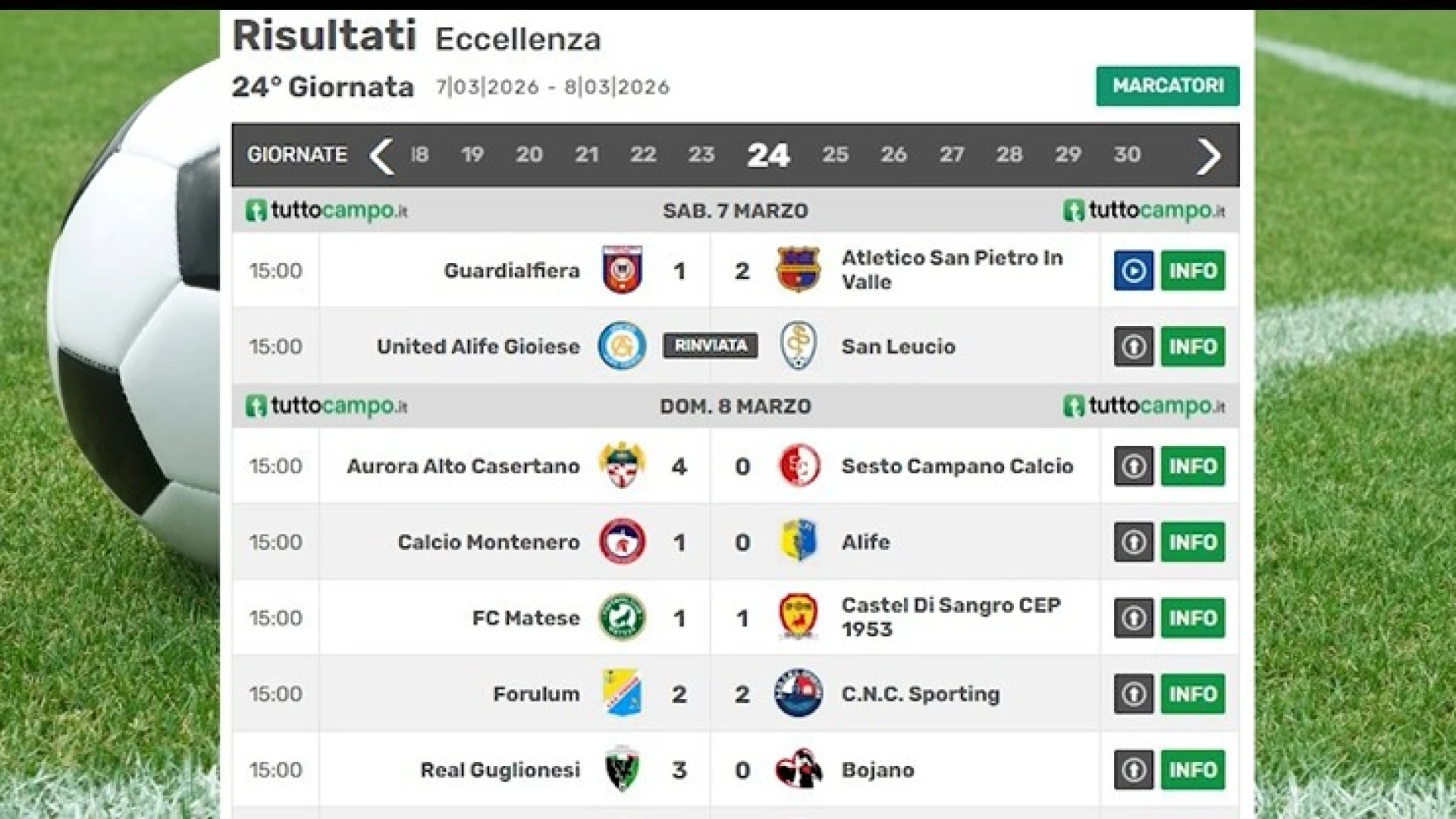Select the United Alife Gioiese crest
Viewport: 1456px width, 819px height.
(x=622, y=346)
